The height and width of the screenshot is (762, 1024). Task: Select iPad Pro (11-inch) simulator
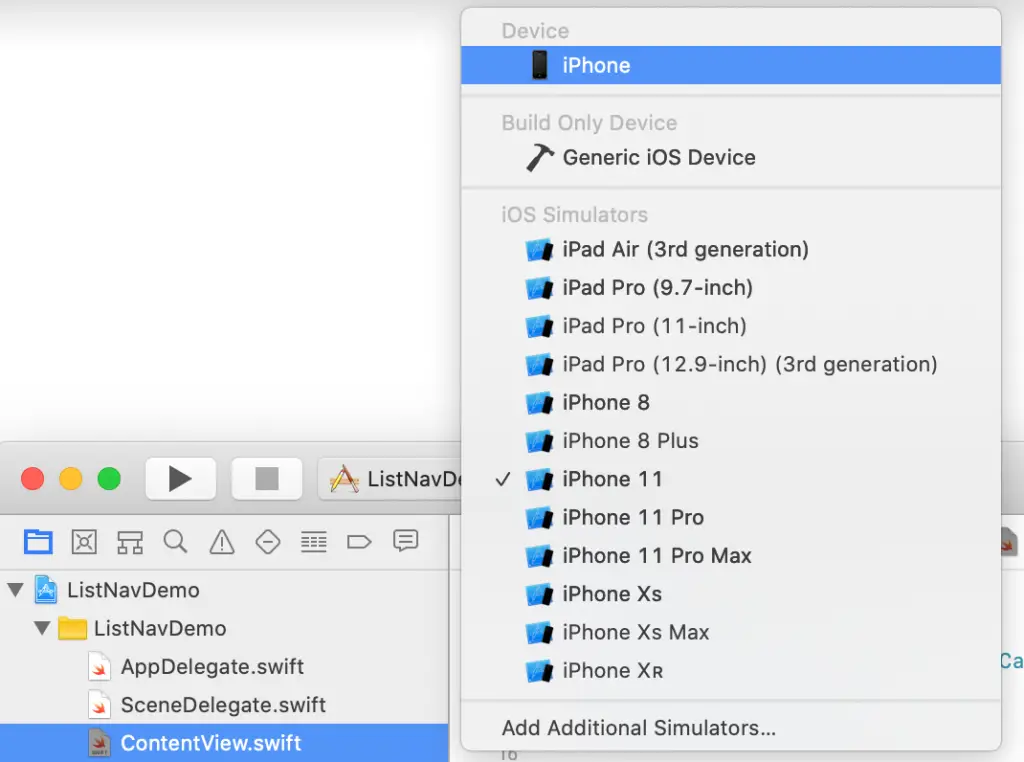(x=731, y=326)
